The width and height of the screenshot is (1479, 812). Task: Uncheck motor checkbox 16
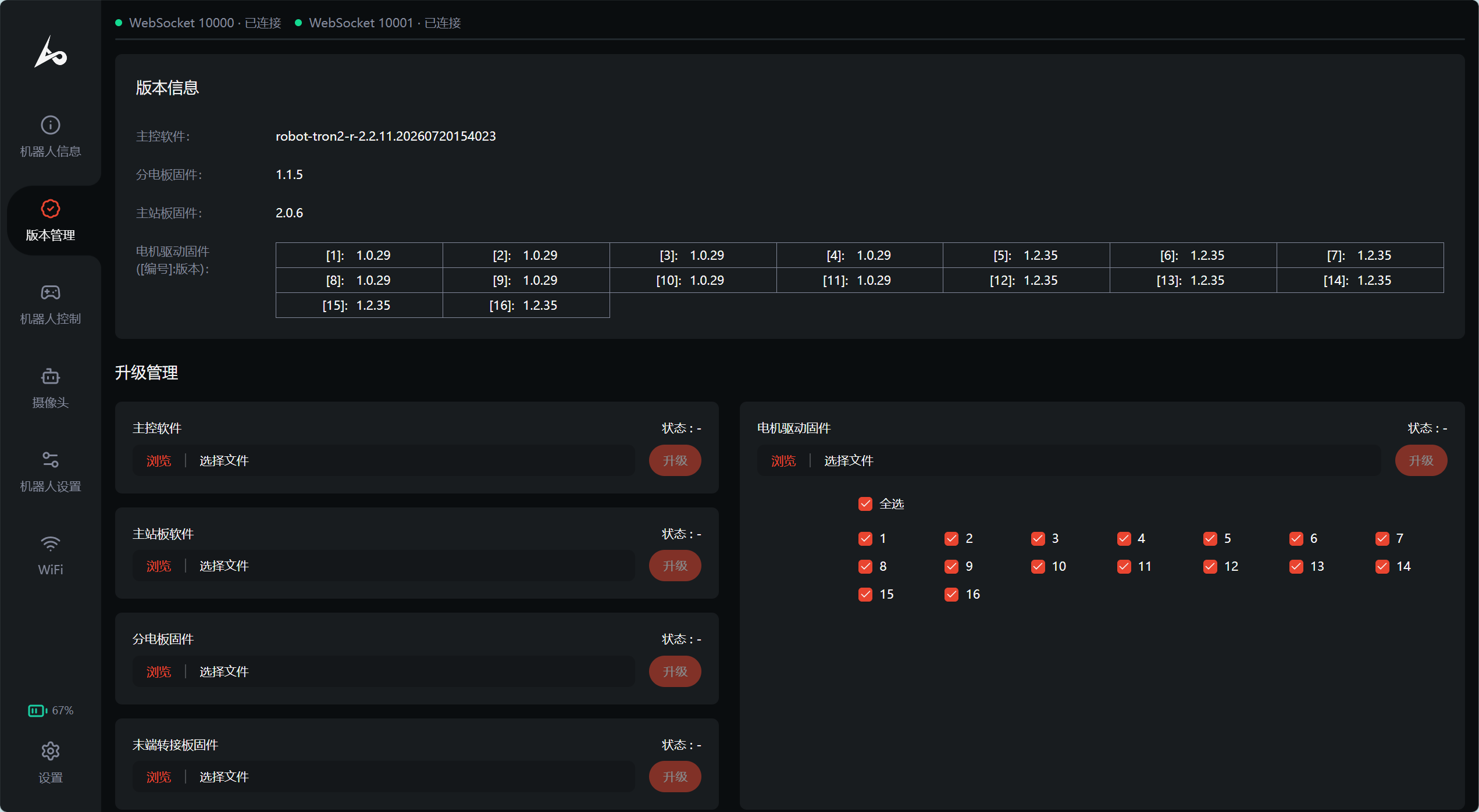951,594
